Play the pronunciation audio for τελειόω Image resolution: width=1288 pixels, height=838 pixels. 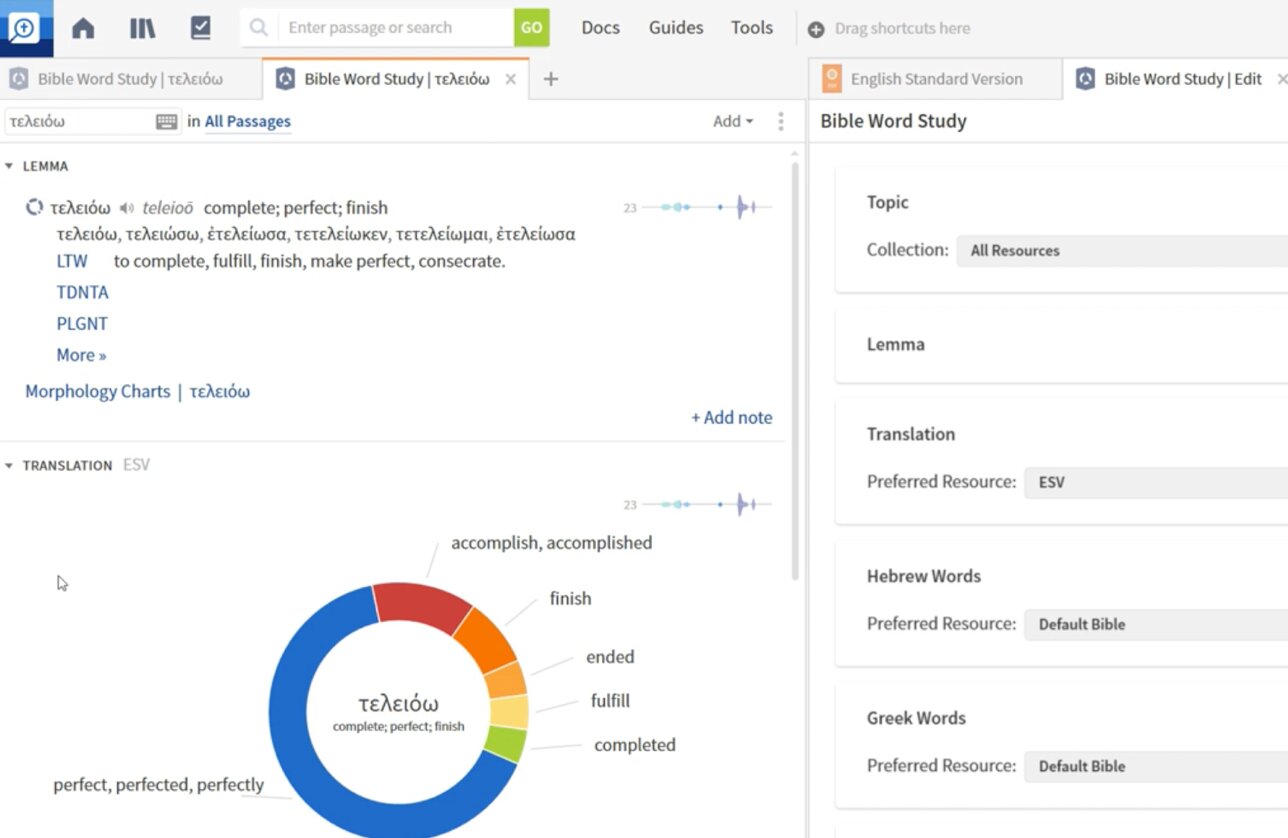pos(126,208)
